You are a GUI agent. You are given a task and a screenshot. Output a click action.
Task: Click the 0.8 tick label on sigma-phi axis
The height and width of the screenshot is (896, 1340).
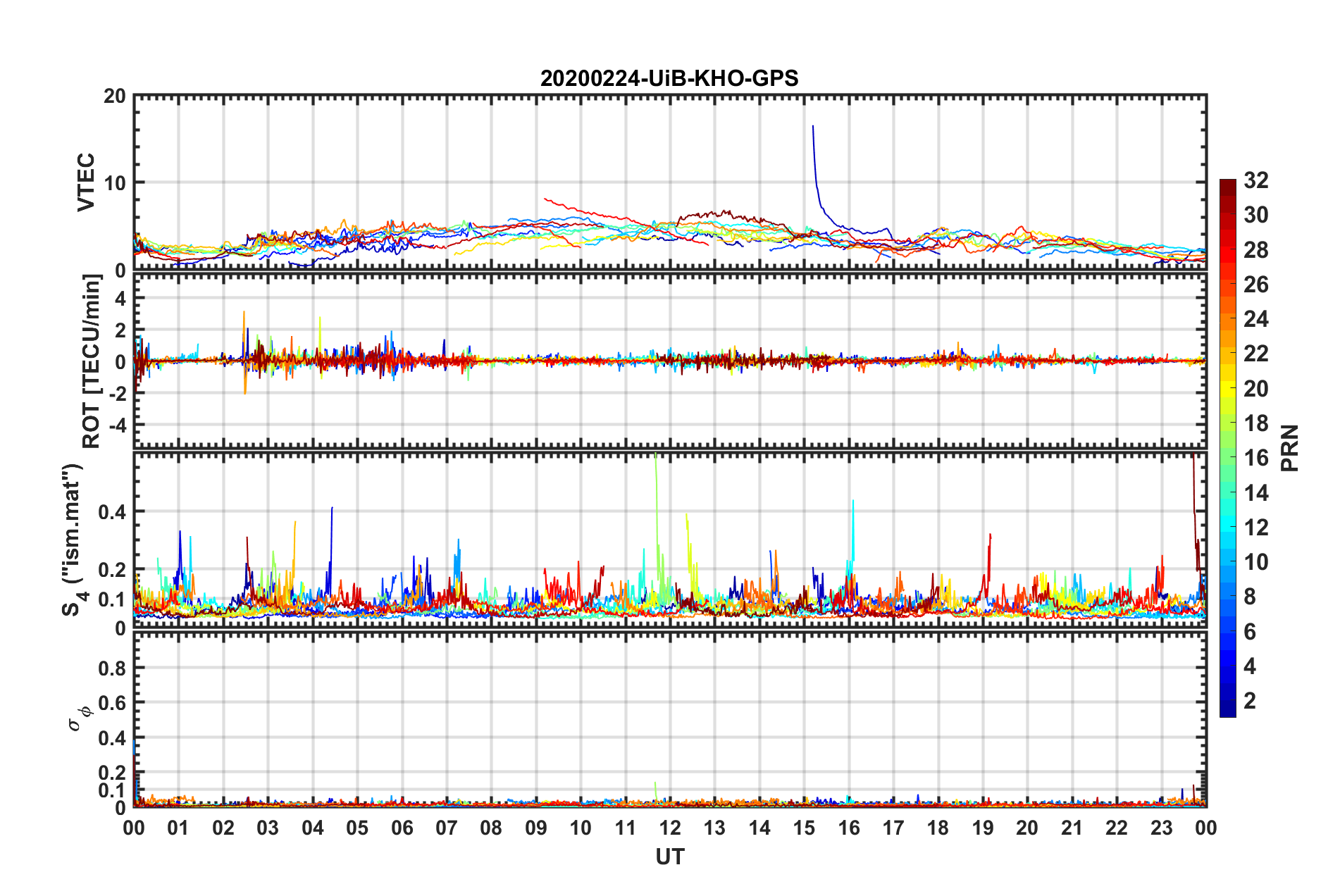[113, 668]
